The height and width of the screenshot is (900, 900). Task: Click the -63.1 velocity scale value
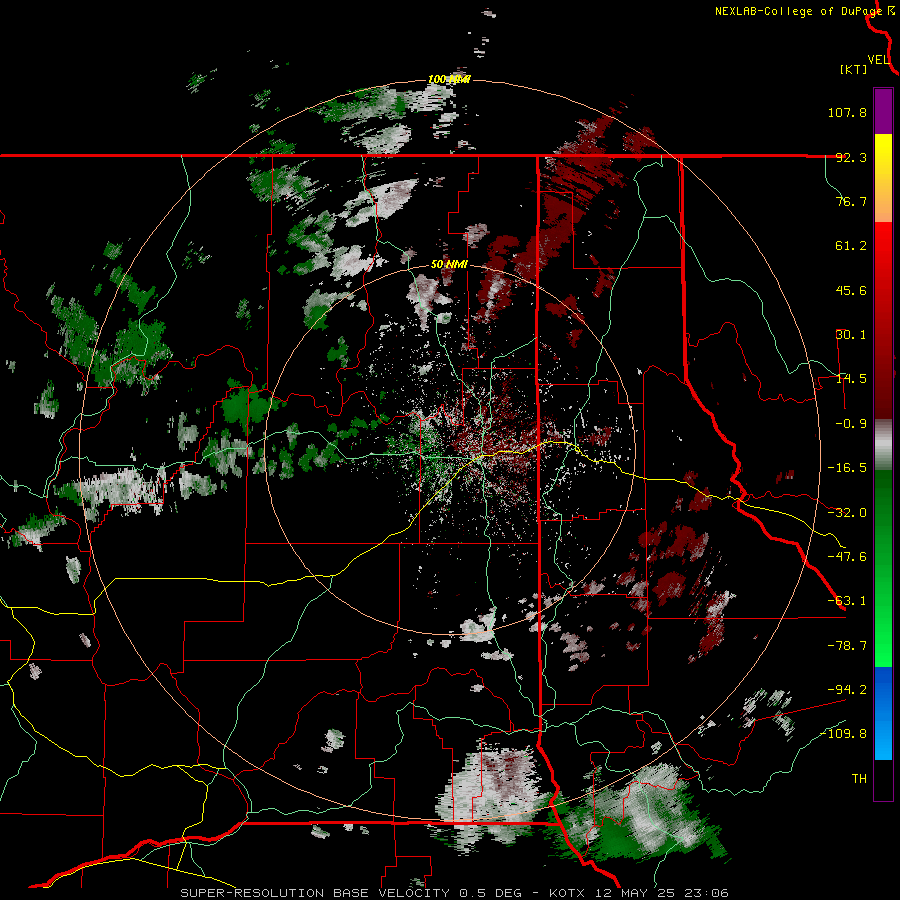pos(847,601)
